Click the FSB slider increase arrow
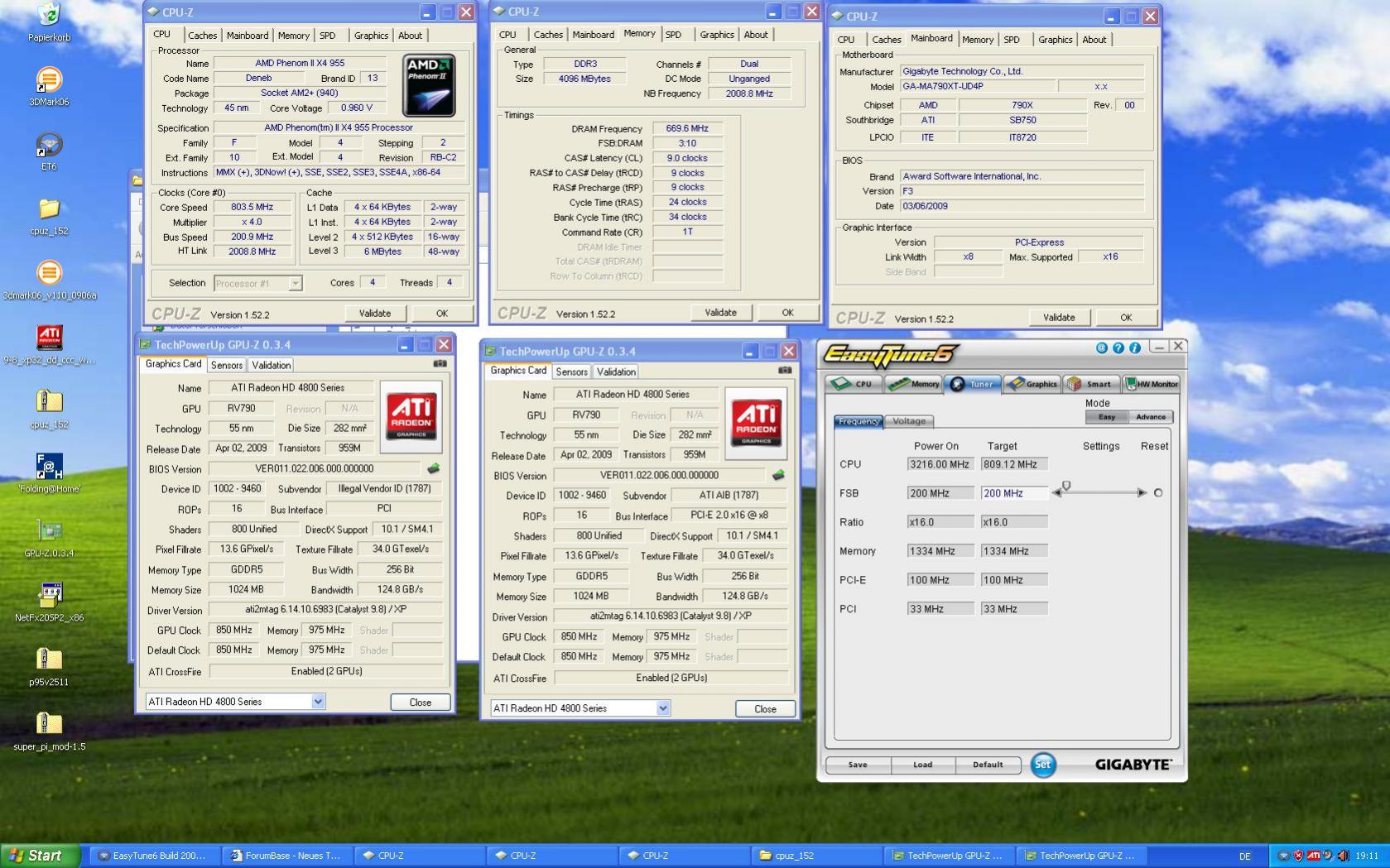The image size is (1390, 868). coord(1142,493)
